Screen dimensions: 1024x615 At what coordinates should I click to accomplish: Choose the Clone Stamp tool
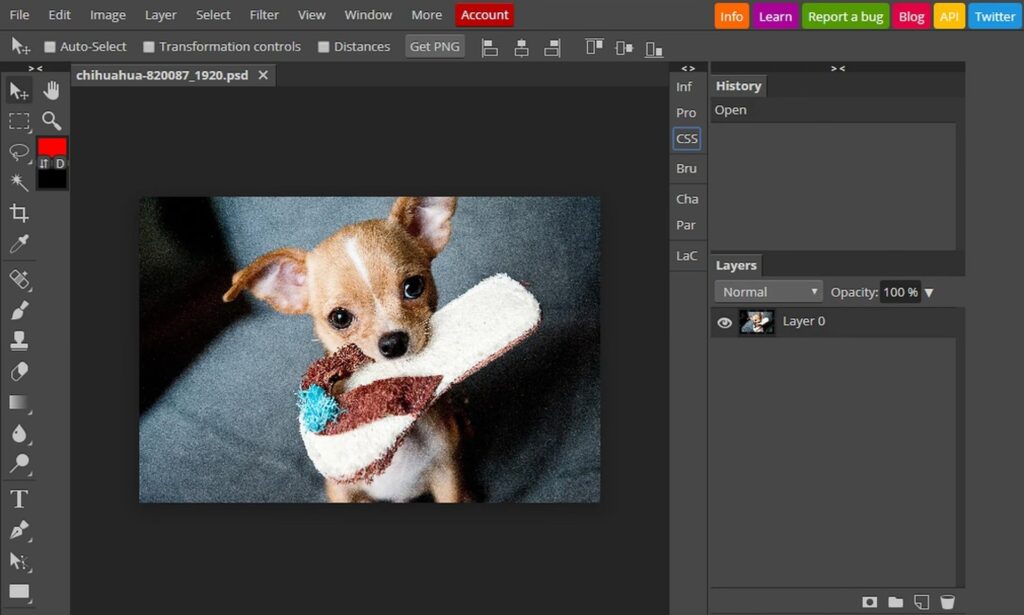(19, 341)
